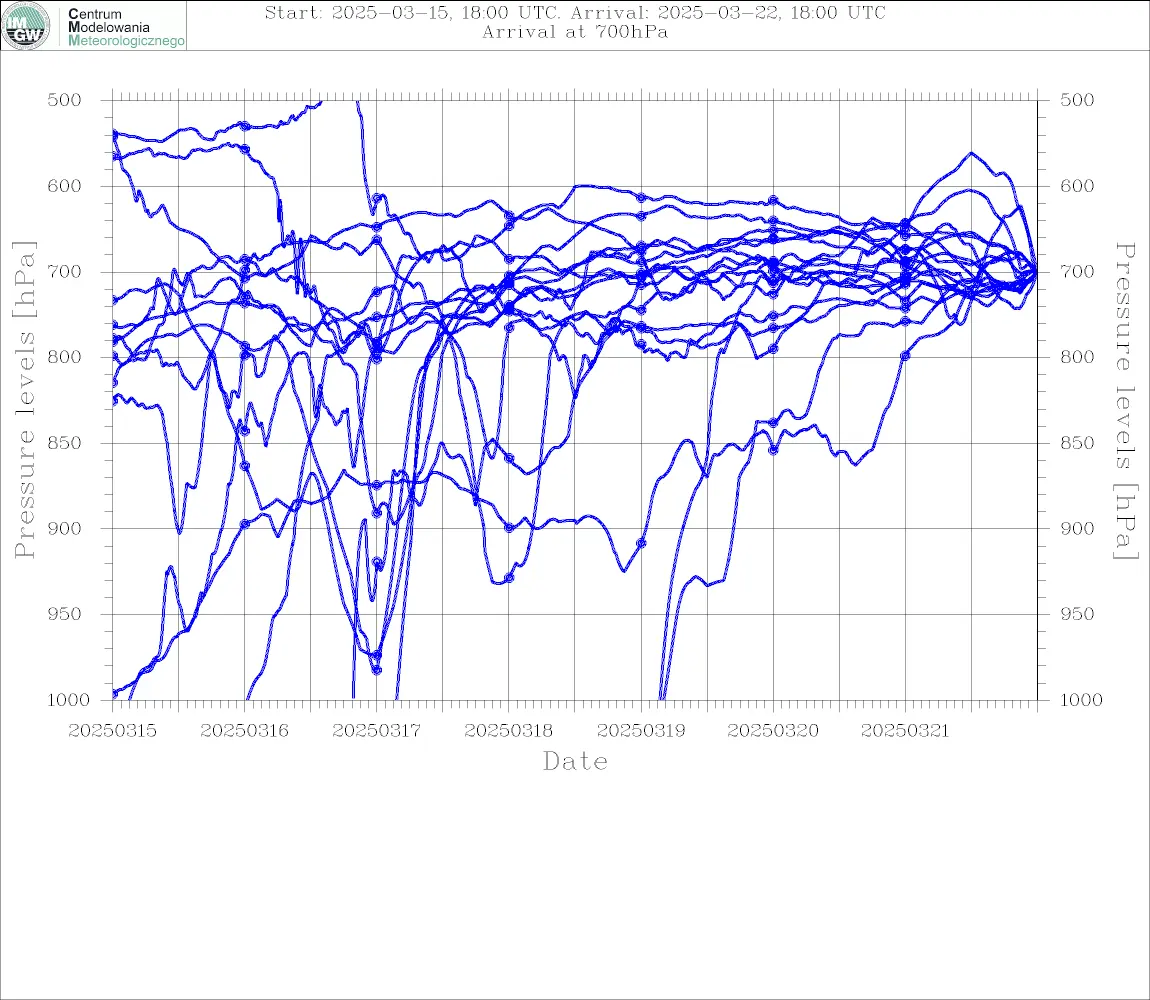
Task: Click the 20250318 date axis label
Action: coord(508,731)
